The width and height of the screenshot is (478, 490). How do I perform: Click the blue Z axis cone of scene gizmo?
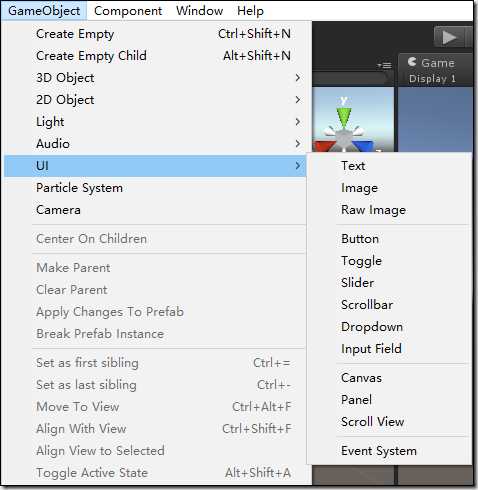point(364,146)
